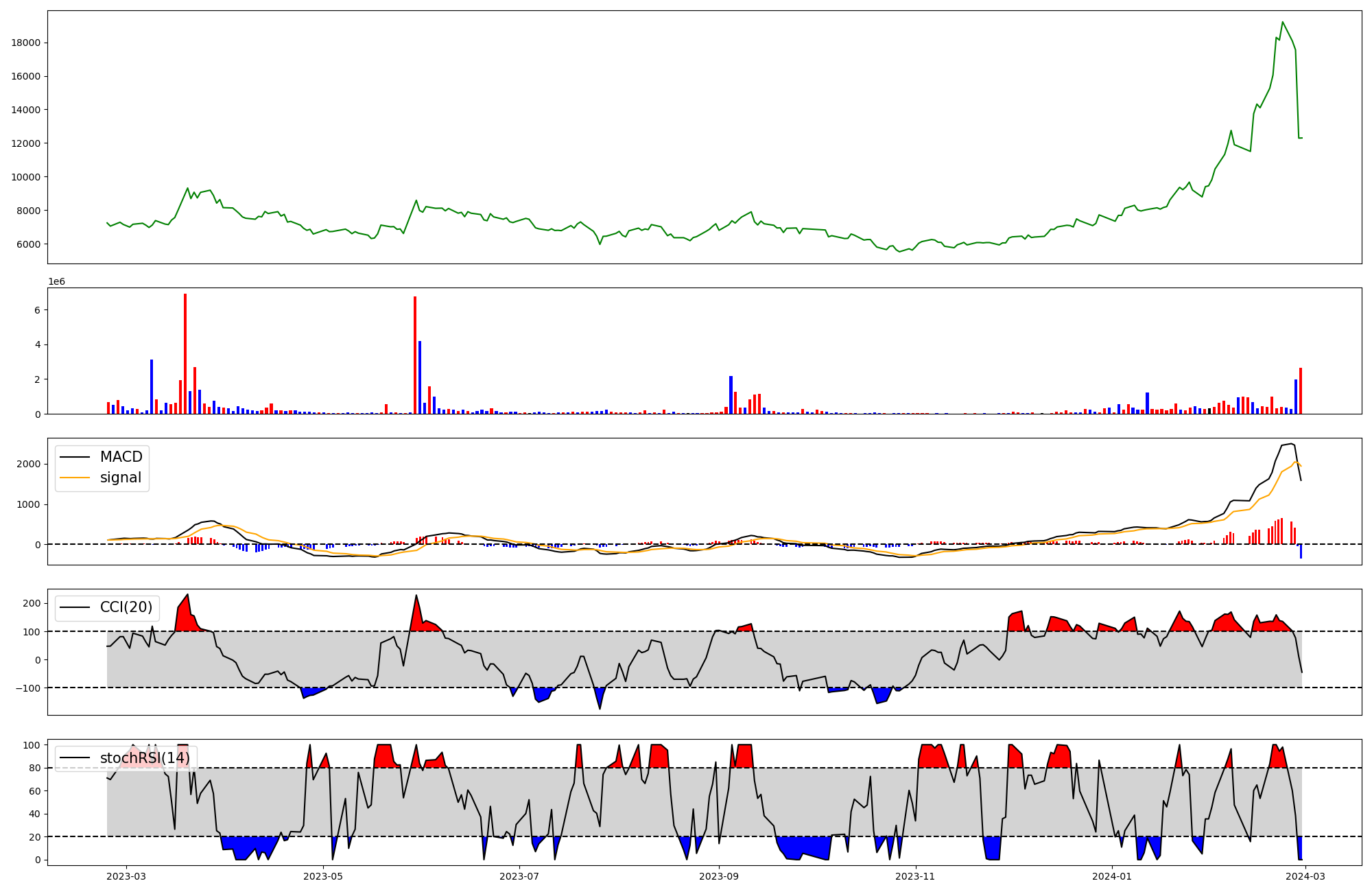Click the 2000 tick label on MACD axis
Screen dimensions: 1372x892
[x=29, y=465]
